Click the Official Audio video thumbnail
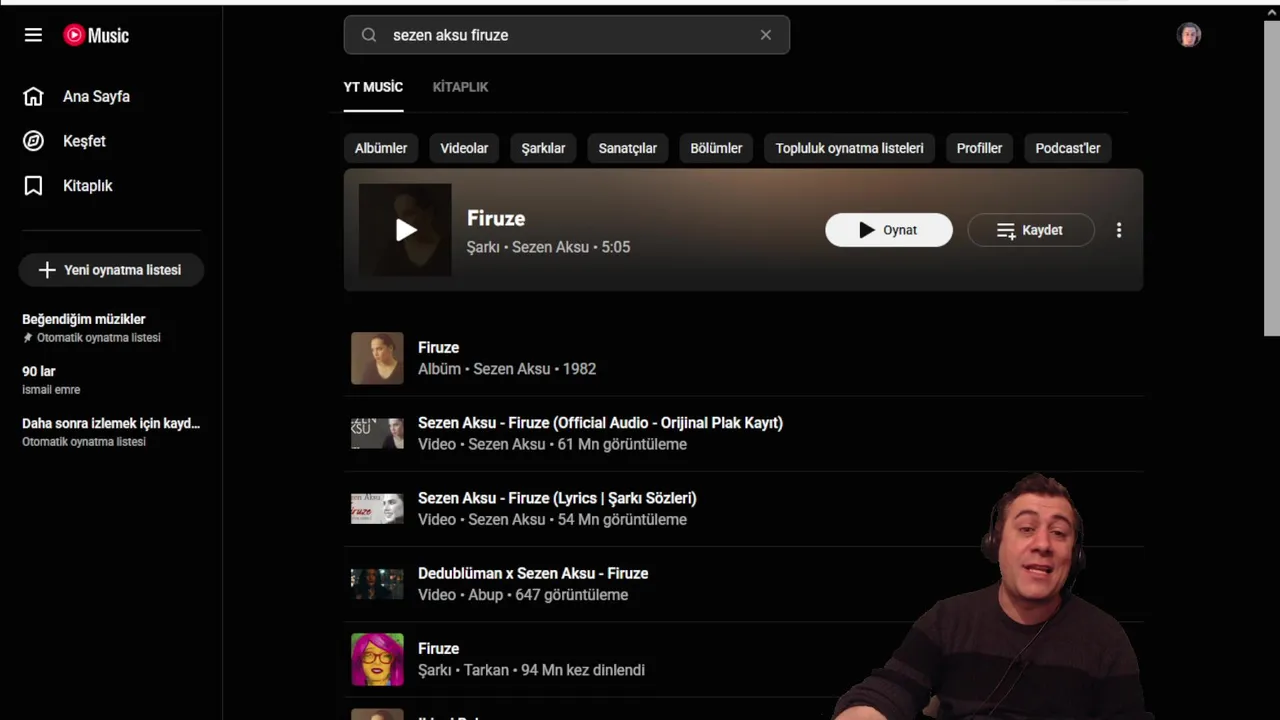 point(377,433)
